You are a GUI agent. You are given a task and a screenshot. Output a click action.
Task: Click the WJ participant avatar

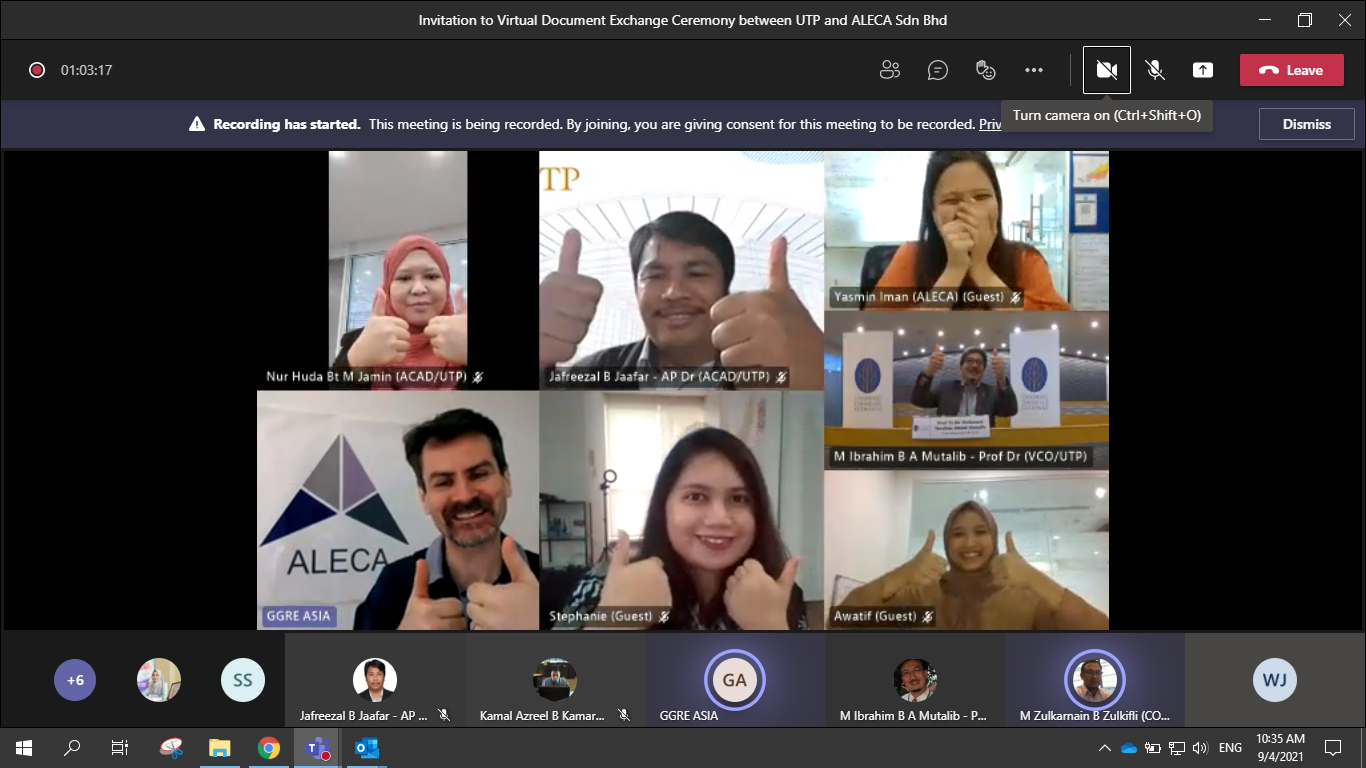(x=1274, y=680)
